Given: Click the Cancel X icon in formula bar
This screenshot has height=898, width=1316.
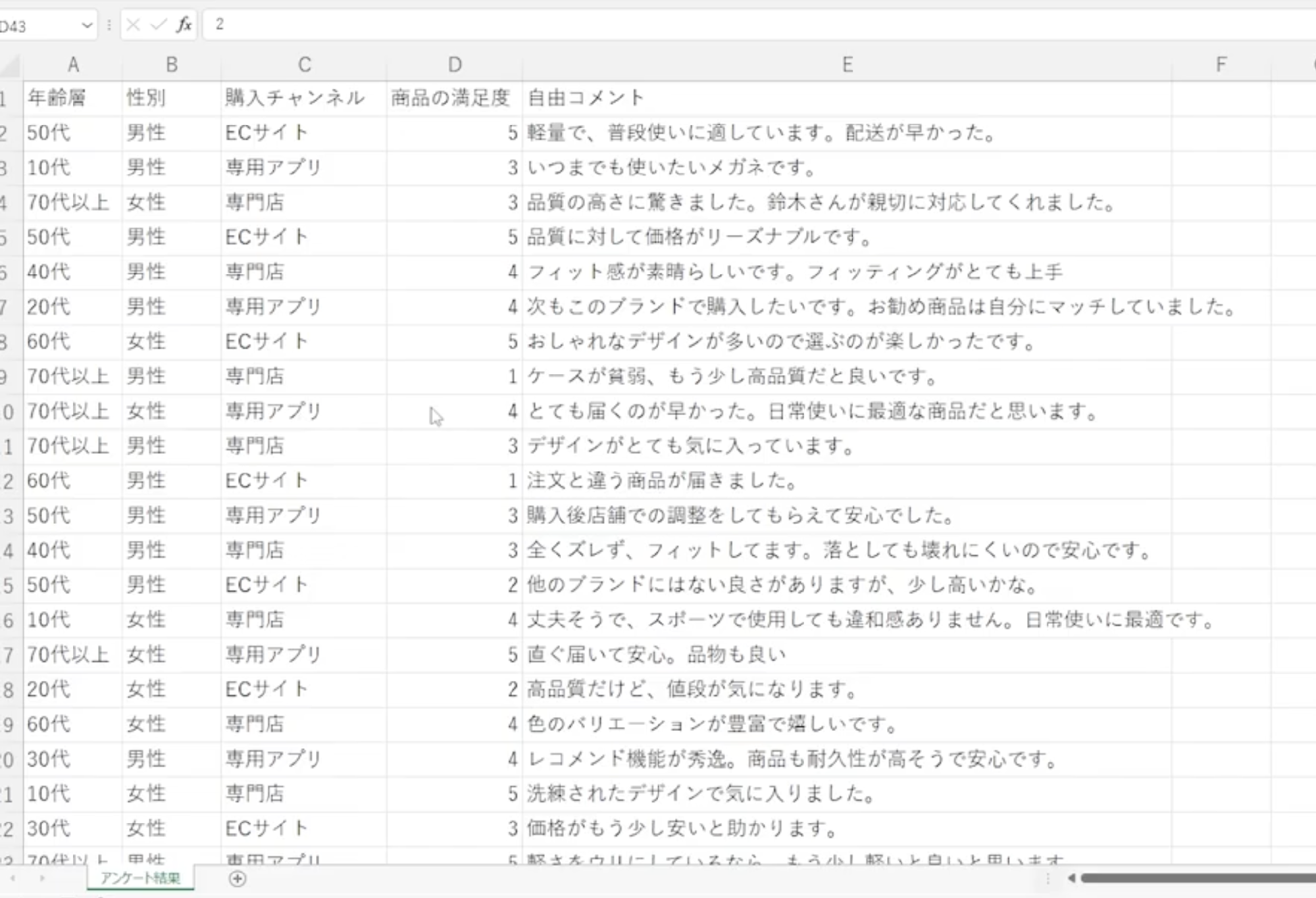Looking at the screenshot, I should [134, 25].
